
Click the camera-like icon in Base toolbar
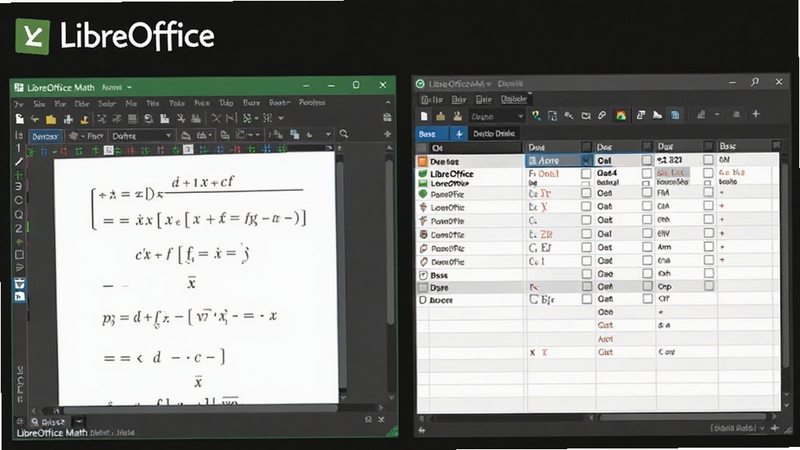tap(586, 116)
